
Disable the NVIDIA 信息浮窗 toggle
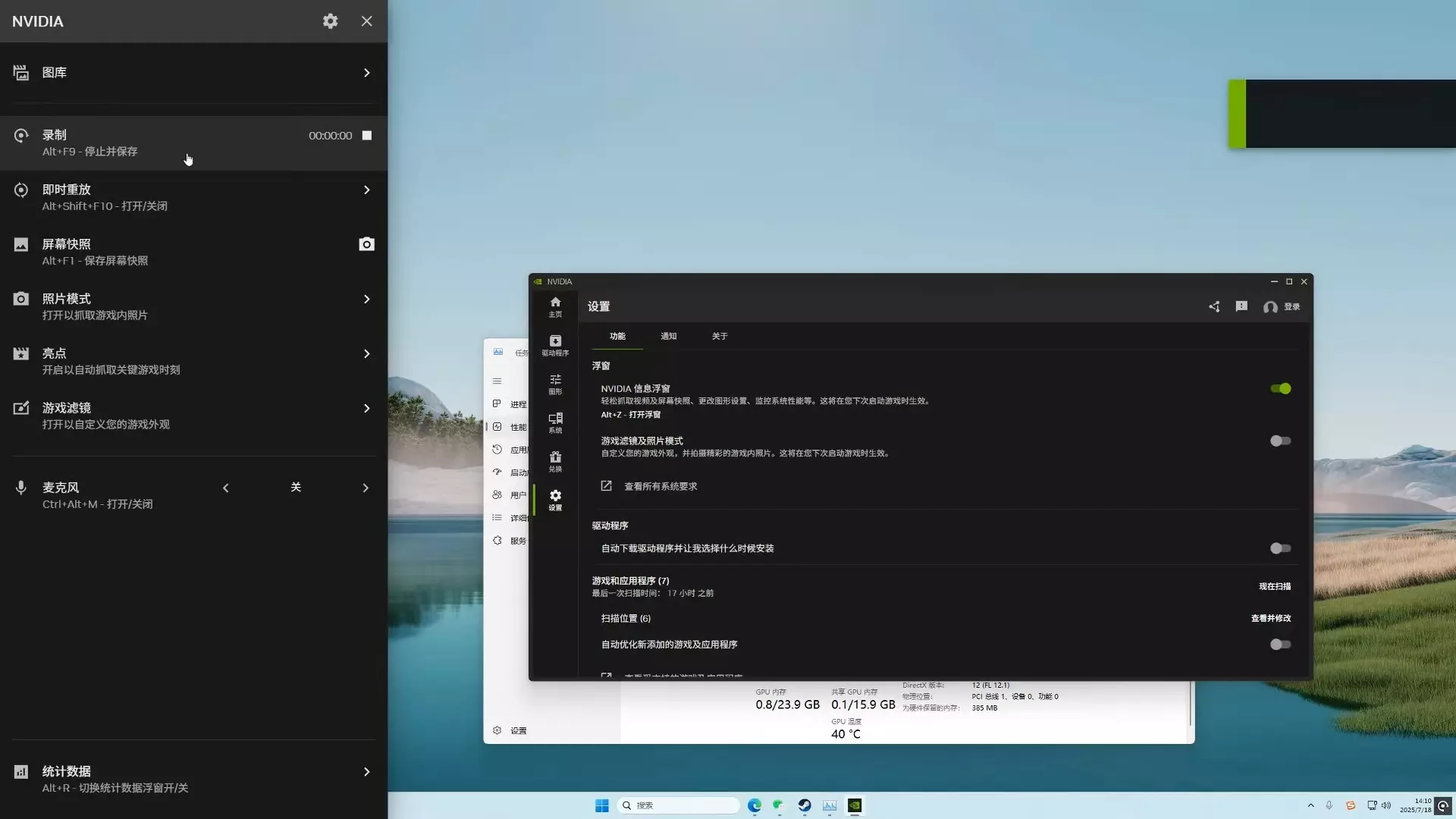tap(1280, 388)
